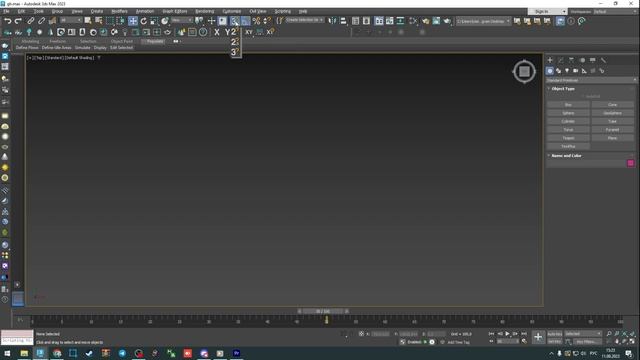Click the Redo arrow icon

point(18,21)
